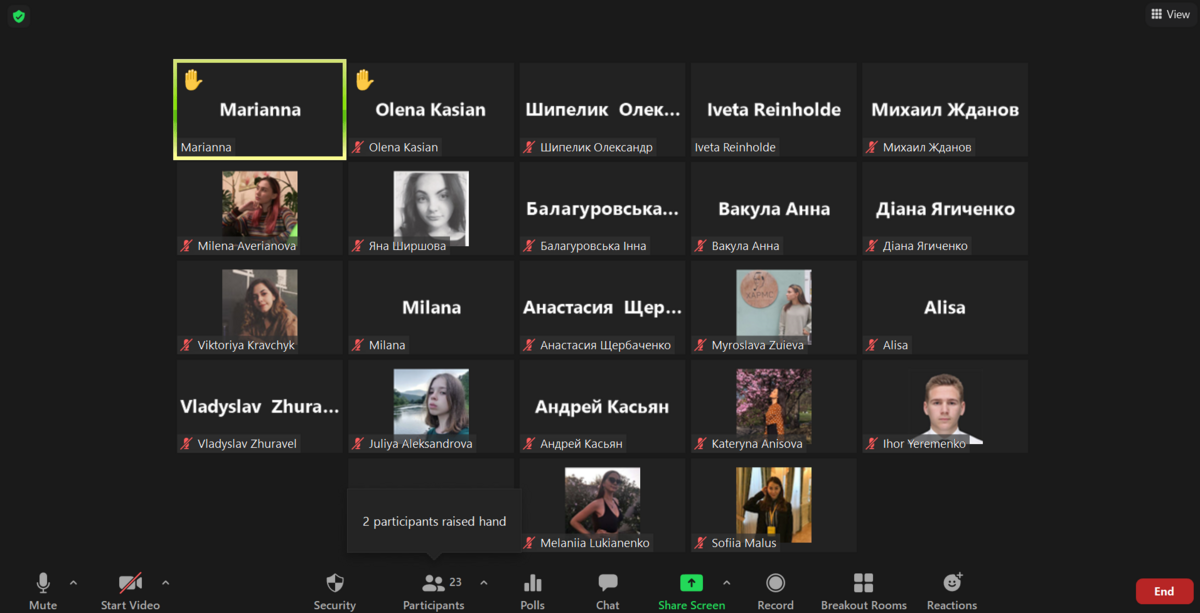The height and width of the screenshot is (613, 1200).
Task: Expand share options arrow beside Share Screen
Action: tap(726, 583)
